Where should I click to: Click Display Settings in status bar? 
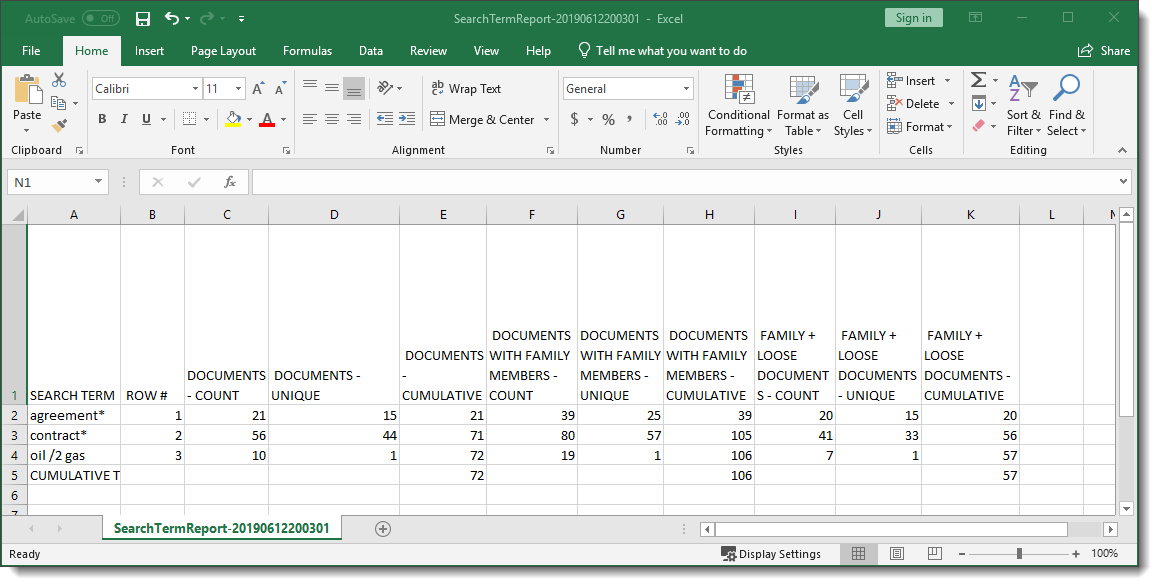(771, 554)
